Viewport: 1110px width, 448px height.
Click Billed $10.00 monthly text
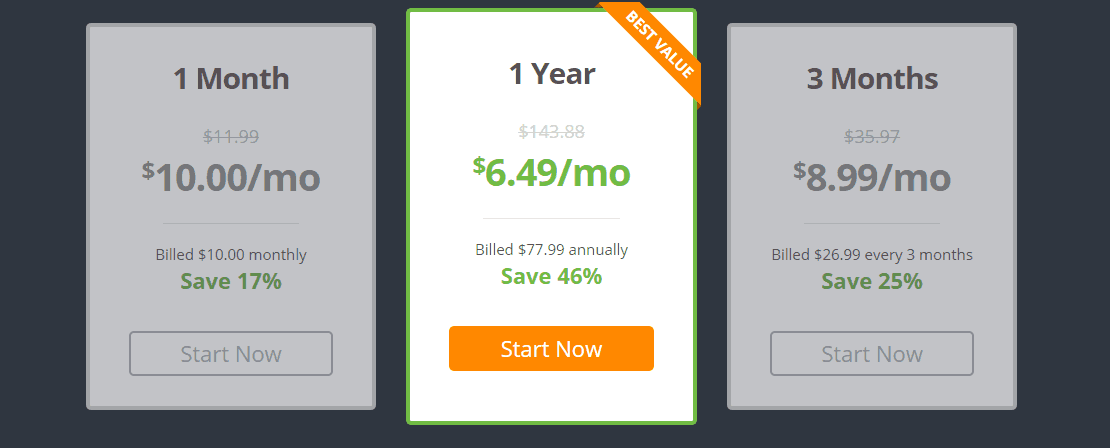pyautogui.click(x=231, y=254)
